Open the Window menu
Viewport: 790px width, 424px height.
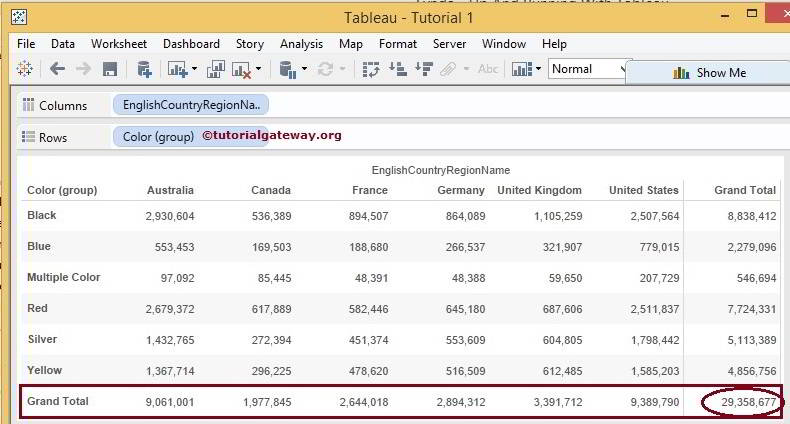click(x=504, y=44)
